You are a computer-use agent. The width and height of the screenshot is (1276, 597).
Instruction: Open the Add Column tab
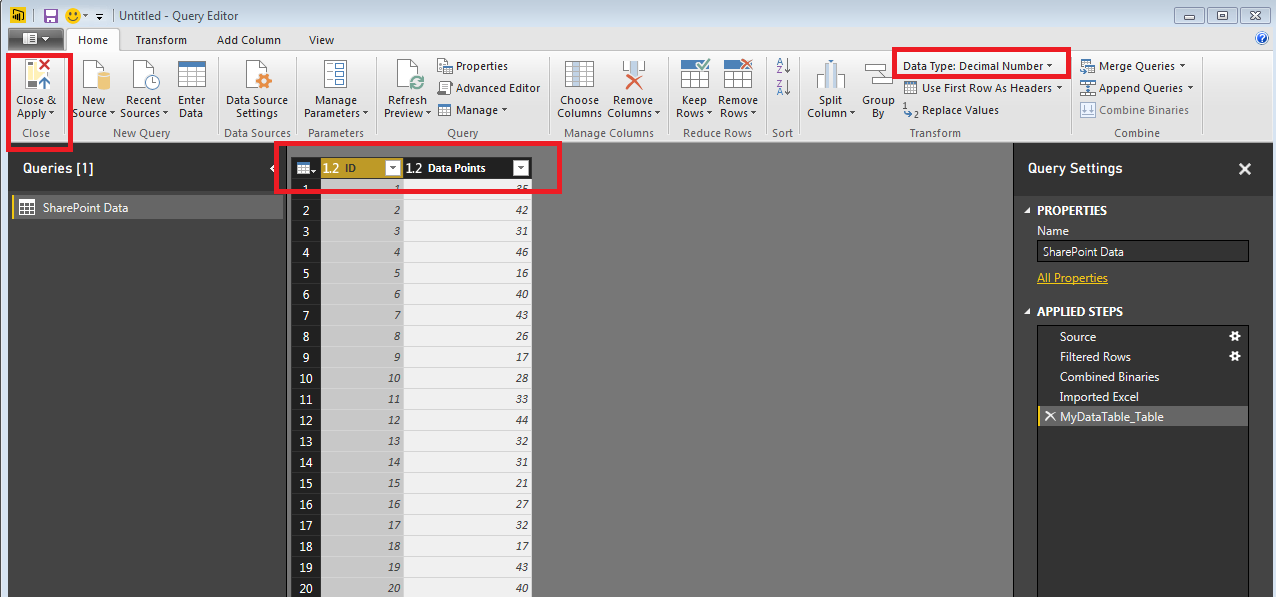(x=249, y=40)
